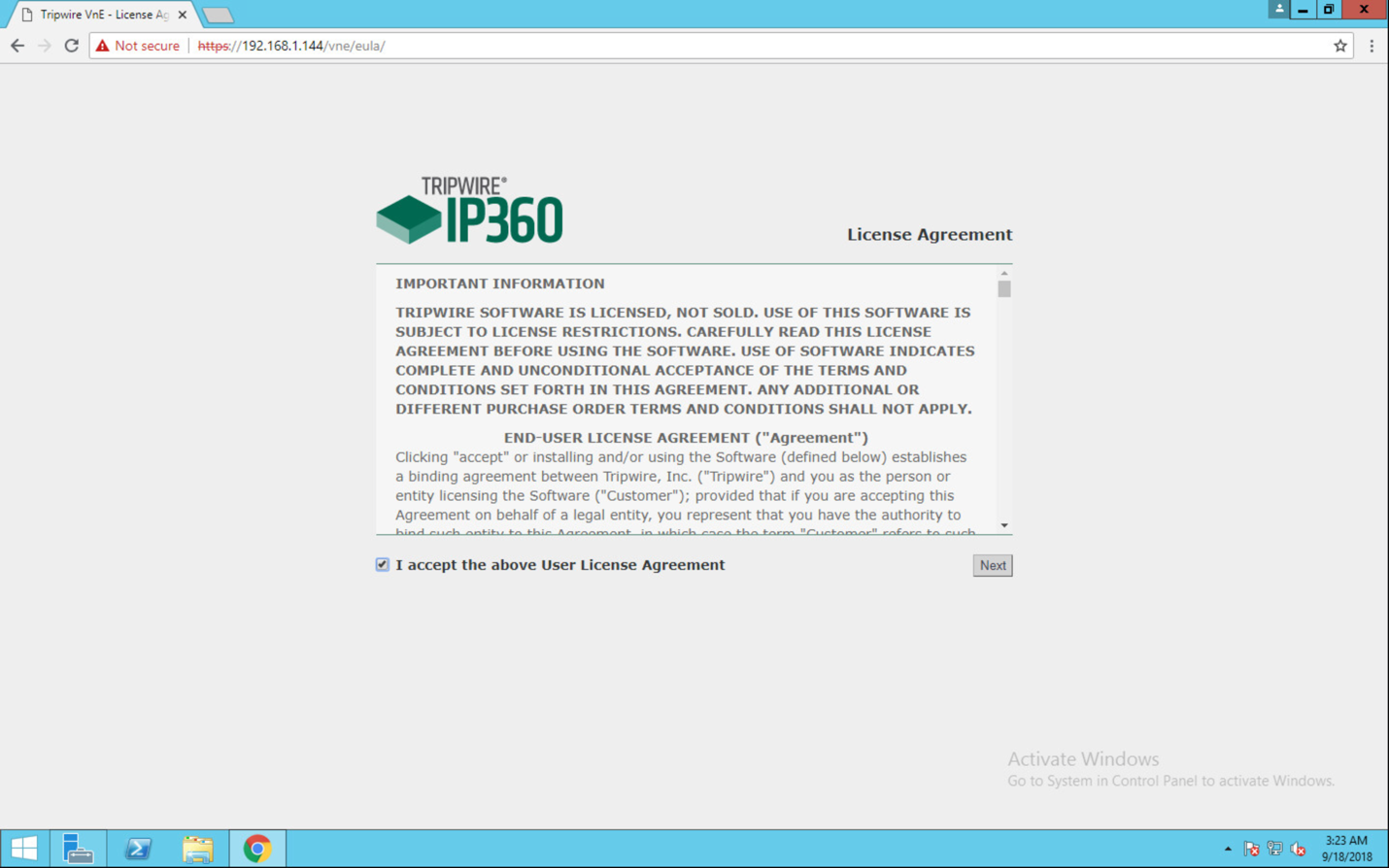Close the Chrome window
Image resolution: width=1389 pixels, height=868 pixels.
1364,9
